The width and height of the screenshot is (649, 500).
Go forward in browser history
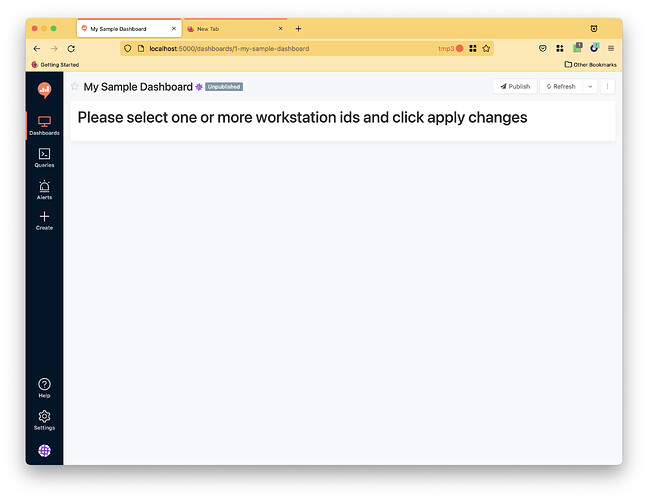54,48
